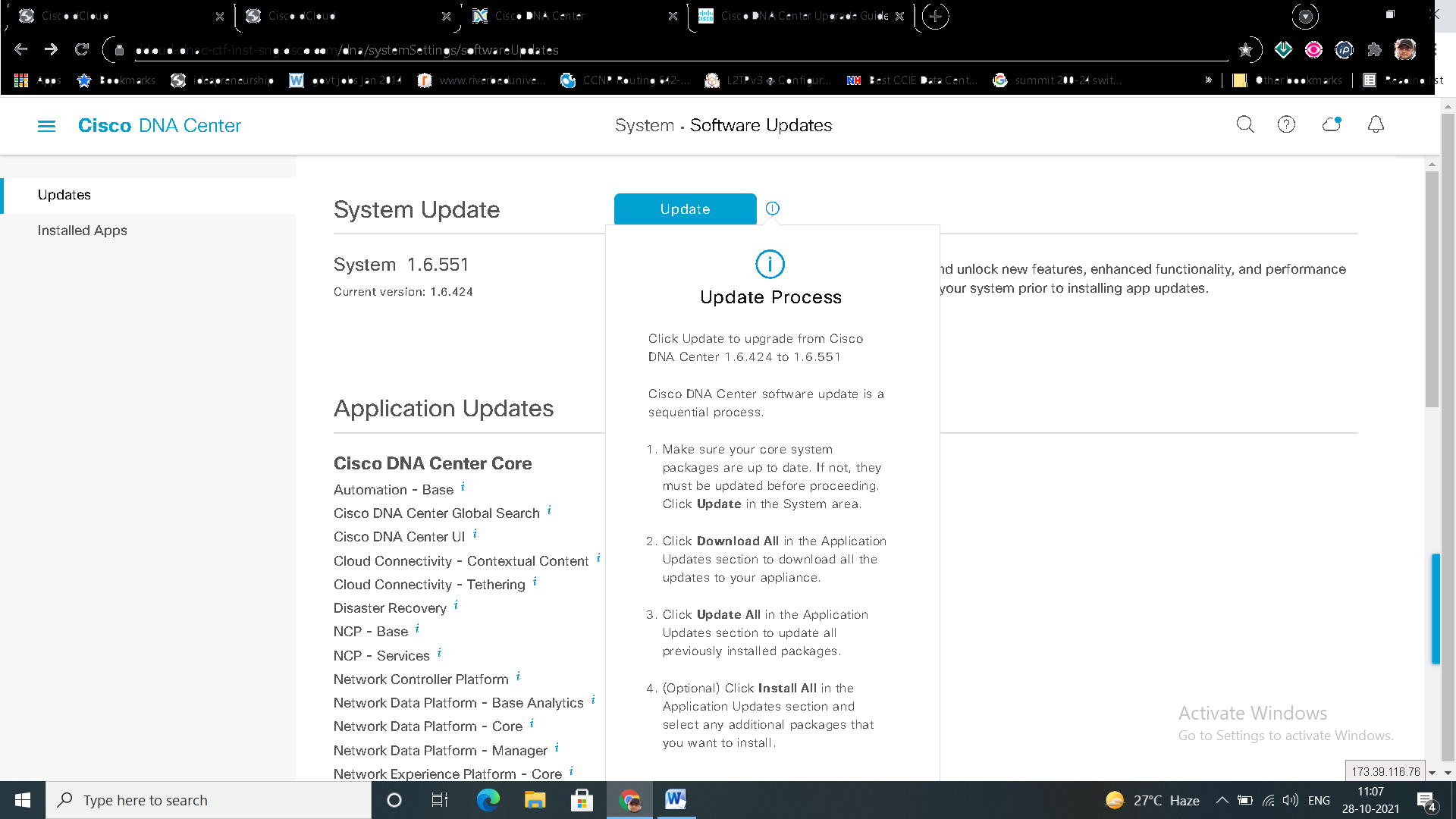Open the help question mark icon
Image resolution: width=1456 pixels, height=819 pixels.
click(x=1286, y=124)
